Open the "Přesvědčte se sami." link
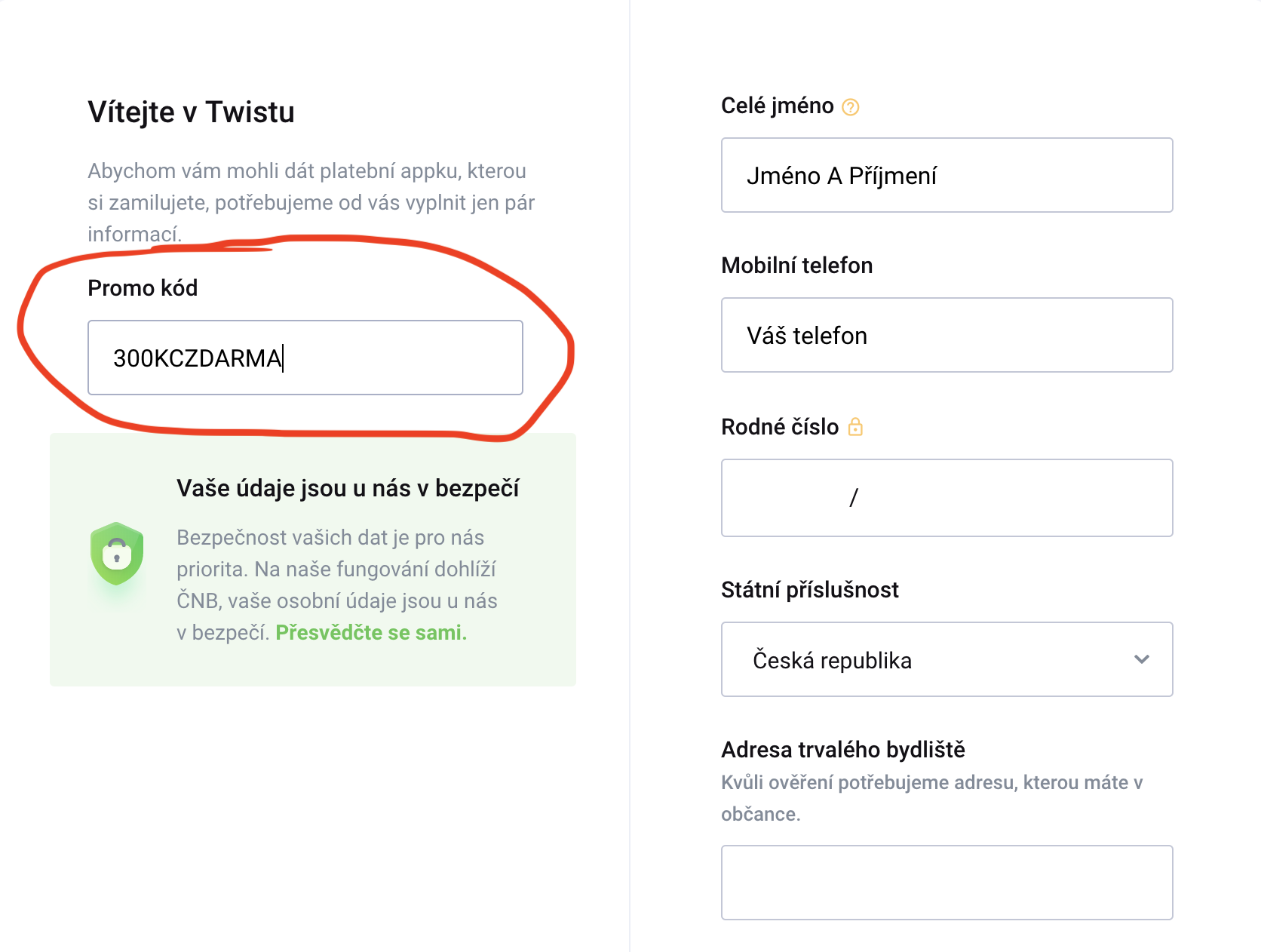The height and width of the screenshot is (952, 1261). coord(371,632)
